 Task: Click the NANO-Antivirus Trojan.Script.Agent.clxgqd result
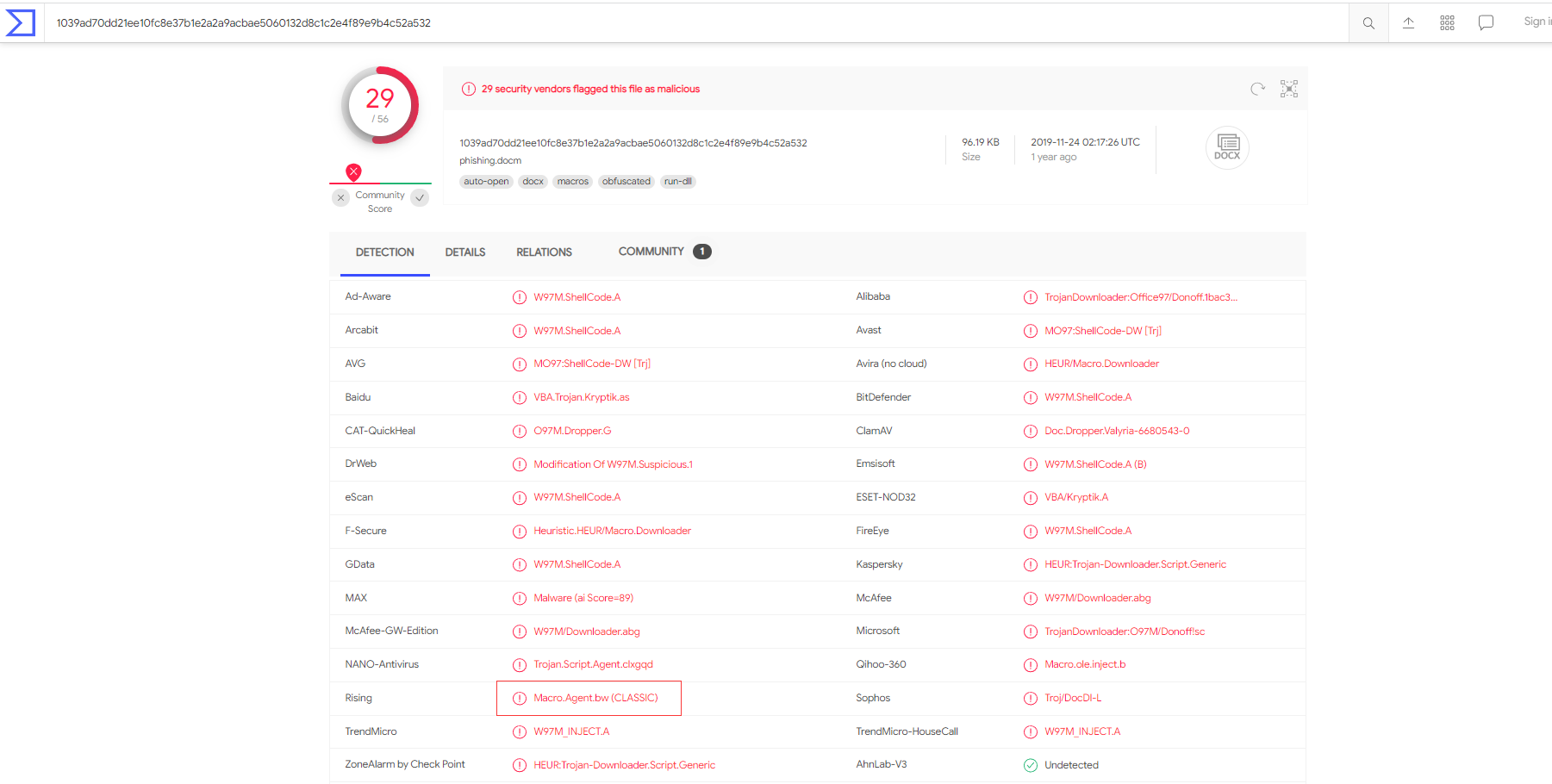pyautogui.click(x=593, y=664)
